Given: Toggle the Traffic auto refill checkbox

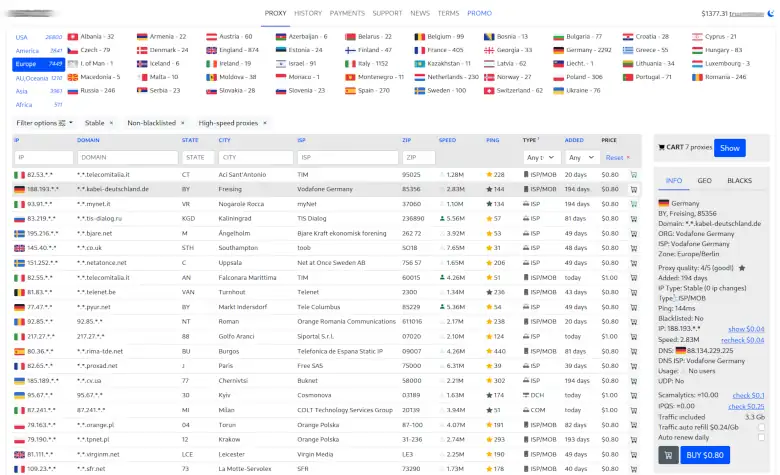Looking at the screenshot, I should (x=762, y=427).
